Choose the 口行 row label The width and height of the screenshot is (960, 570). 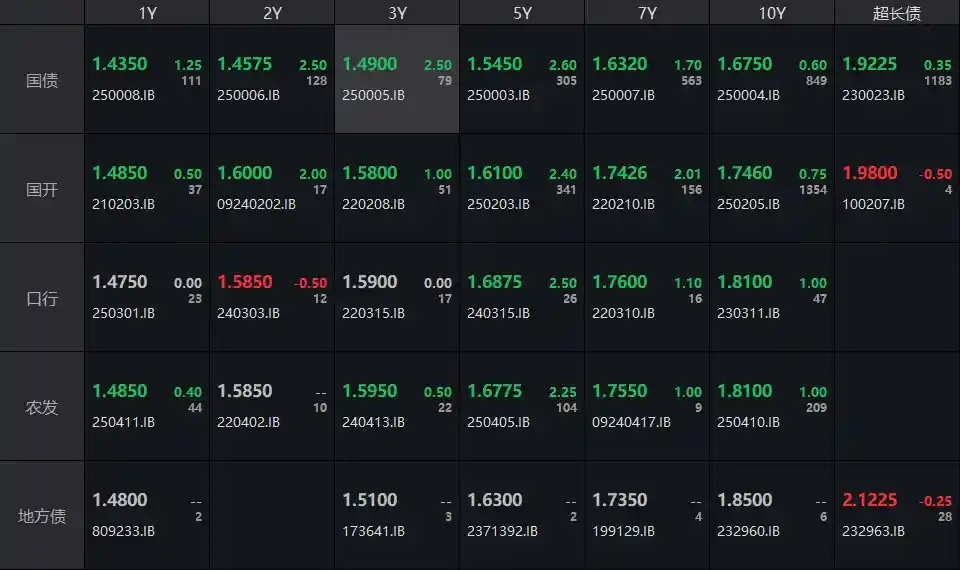(42, 298)
